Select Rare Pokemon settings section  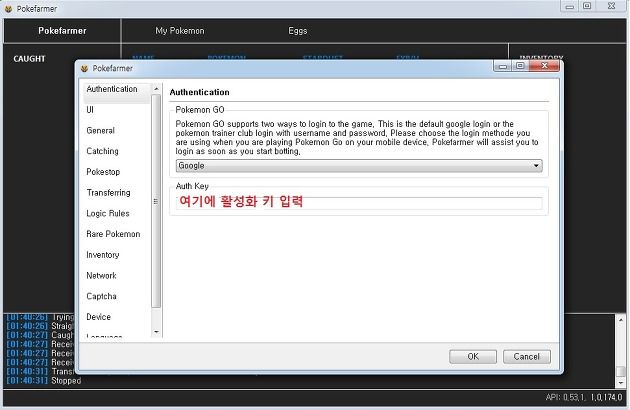[x=113, y=234]
